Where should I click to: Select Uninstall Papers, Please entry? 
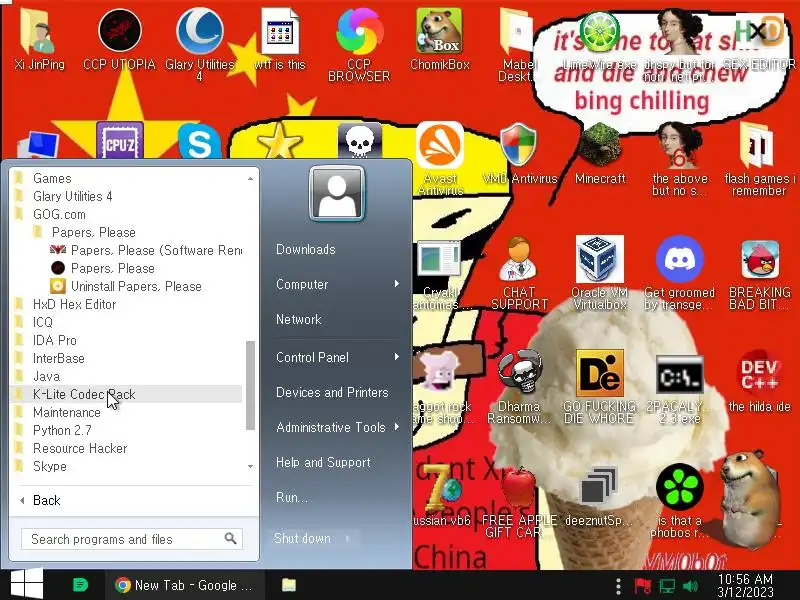click(x=127, y=286)
